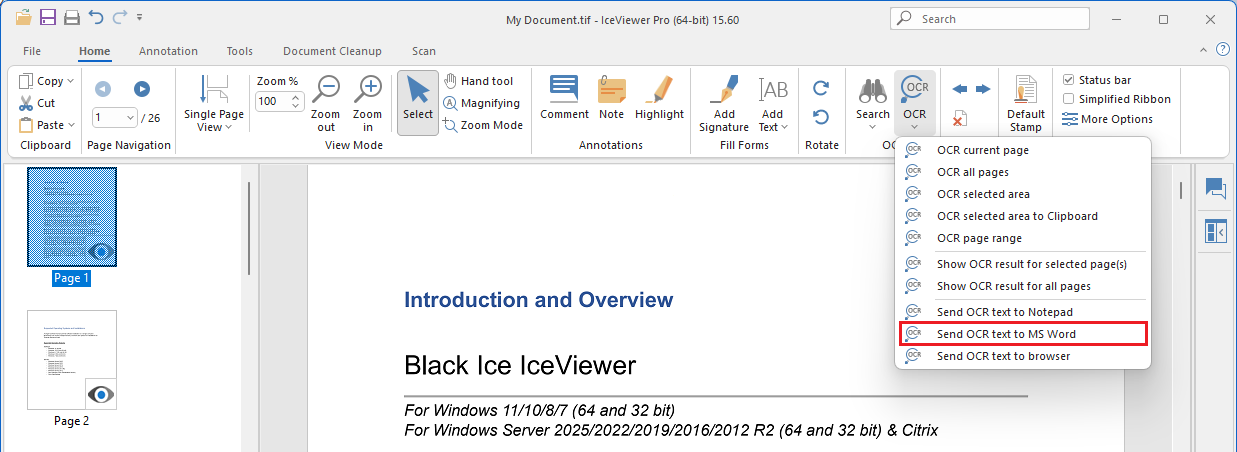This screenshot has height=452, width=1237.
Task: Click the left blue arrow in ribbon
Action: pyautogui.click(x=960, y=89)
